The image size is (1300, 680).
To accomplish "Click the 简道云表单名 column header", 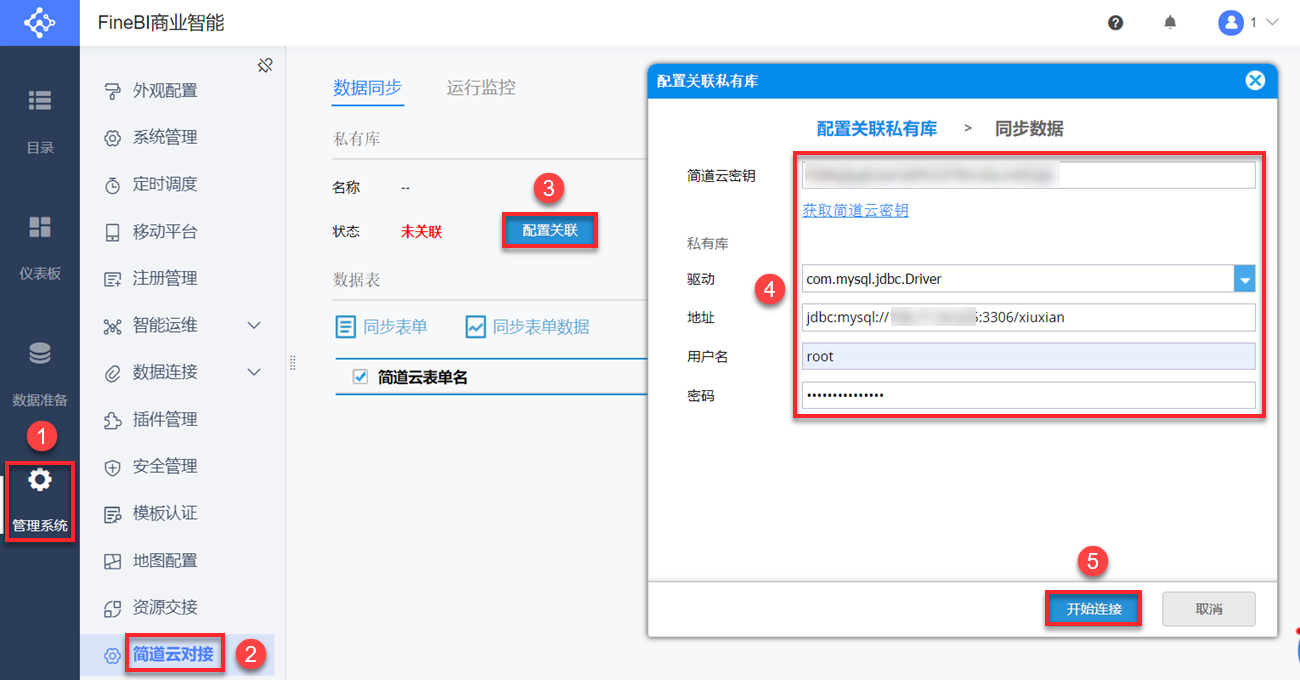I will tap(423, 377).
